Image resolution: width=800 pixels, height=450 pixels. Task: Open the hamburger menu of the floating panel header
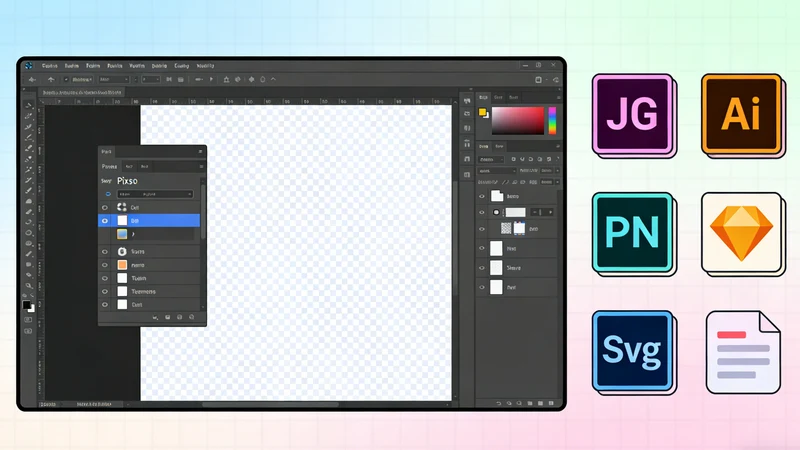pyautogui.click(x=200, y=152)
